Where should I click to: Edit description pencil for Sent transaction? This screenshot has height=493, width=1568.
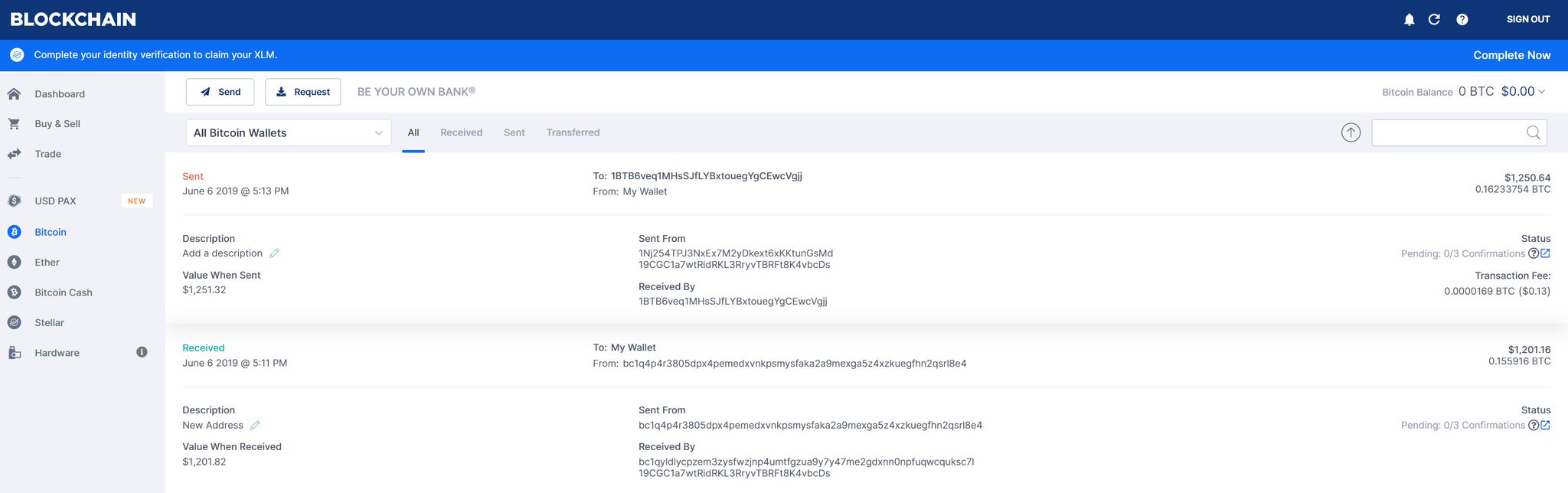pos(274,253)
